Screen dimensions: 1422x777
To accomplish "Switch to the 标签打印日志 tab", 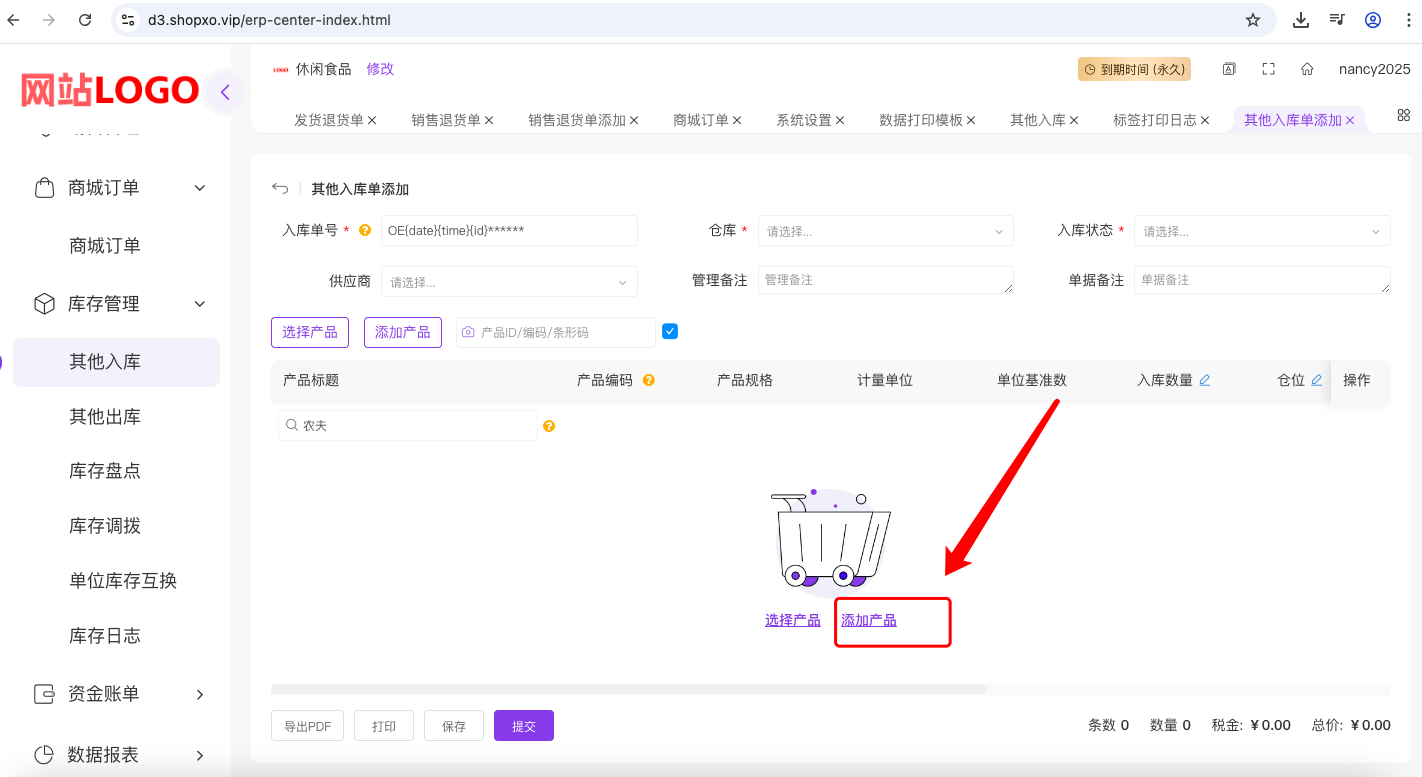I will (x=1155, y=120).
